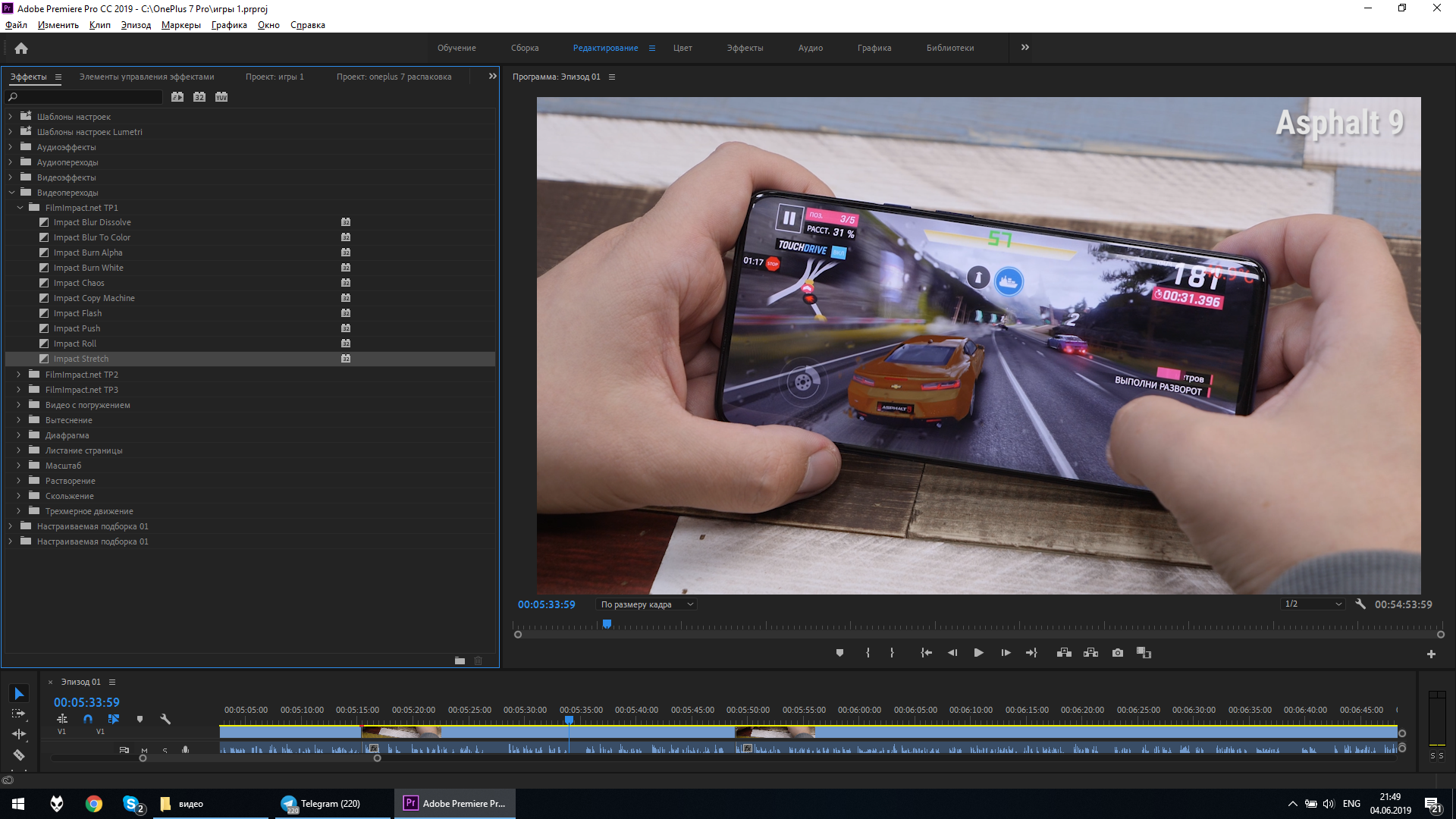The height and width of the screenshot is (819, 1456).
Task: Add marker in timeline panel
Action: coord(140,719)
